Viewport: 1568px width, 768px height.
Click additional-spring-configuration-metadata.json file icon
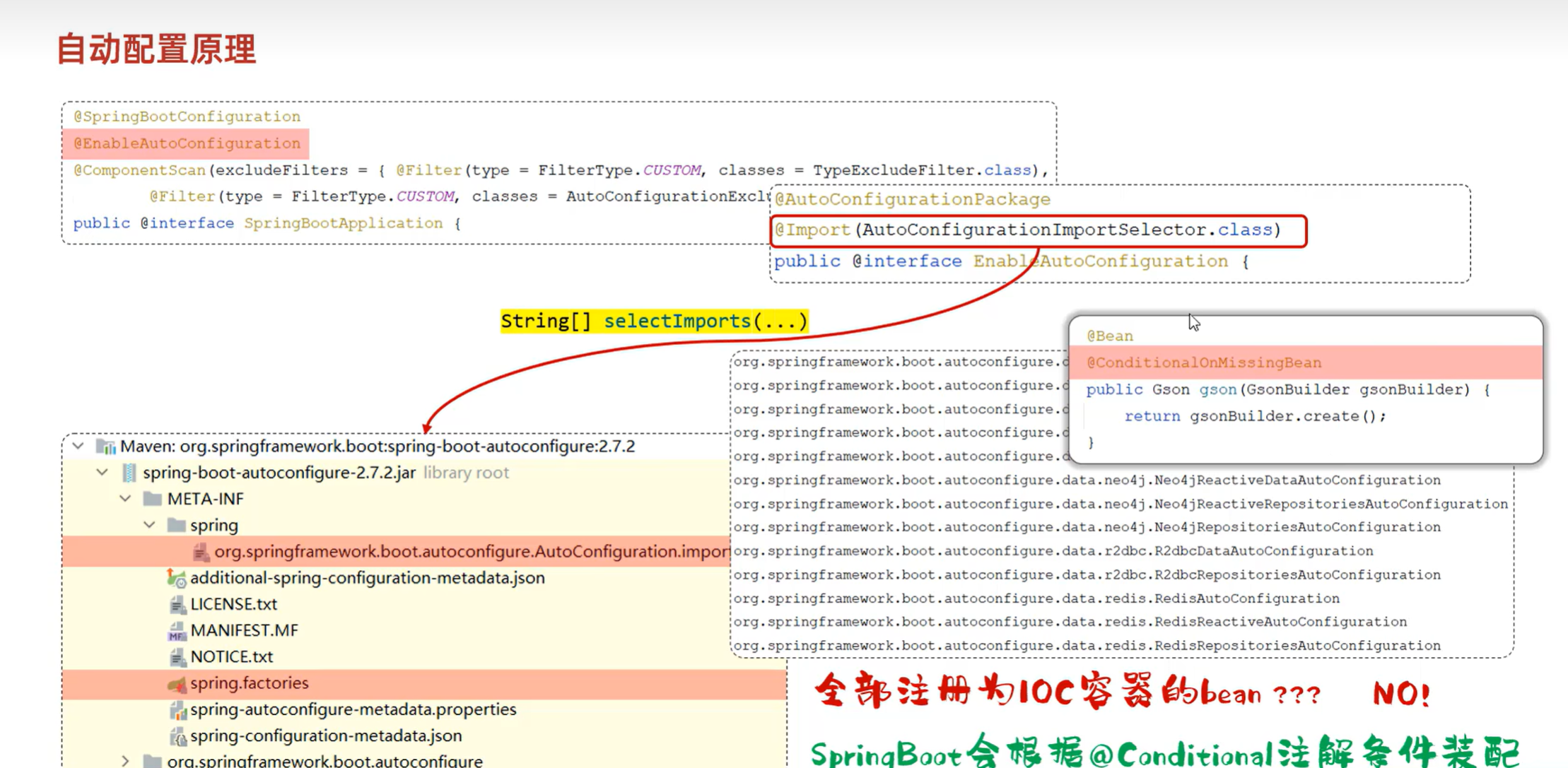[x=177, y=578]
